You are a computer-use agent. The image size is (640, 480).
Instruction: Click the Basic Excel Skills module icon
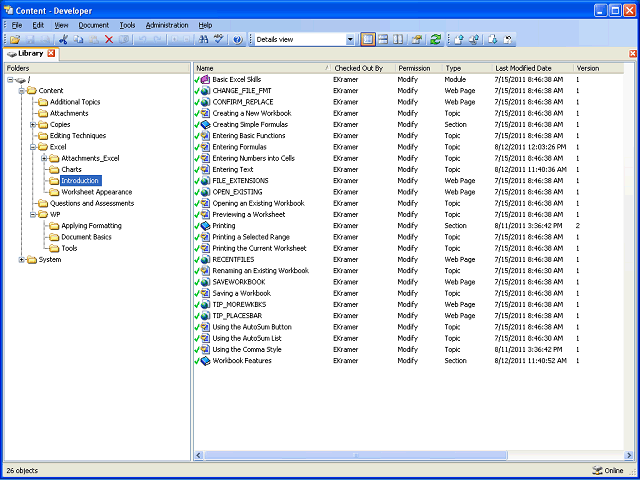pyautogui.click(x=206, y=80)
